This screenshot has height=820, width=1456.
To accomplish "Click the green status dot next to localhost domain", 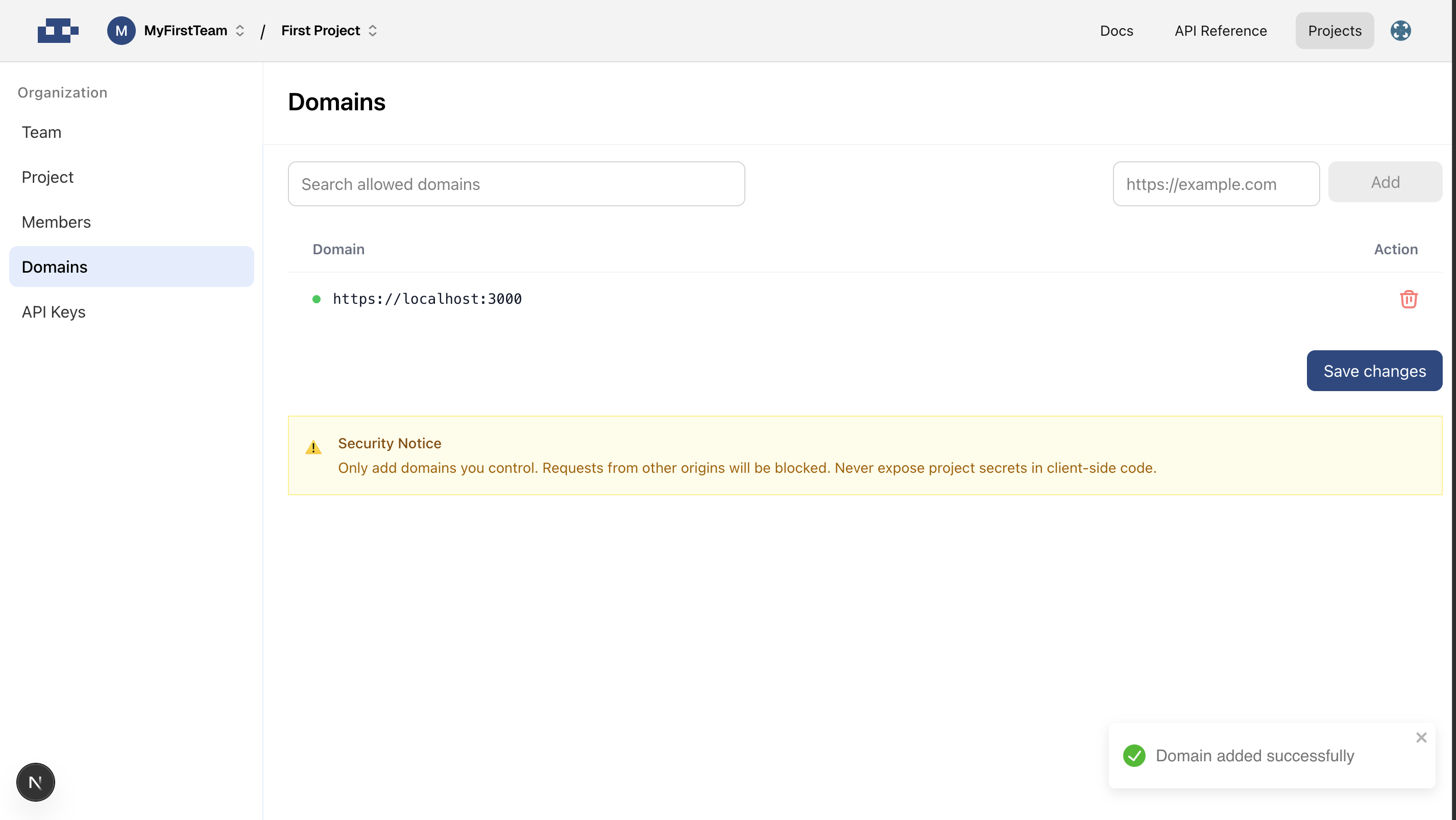I will click(317, 300).
